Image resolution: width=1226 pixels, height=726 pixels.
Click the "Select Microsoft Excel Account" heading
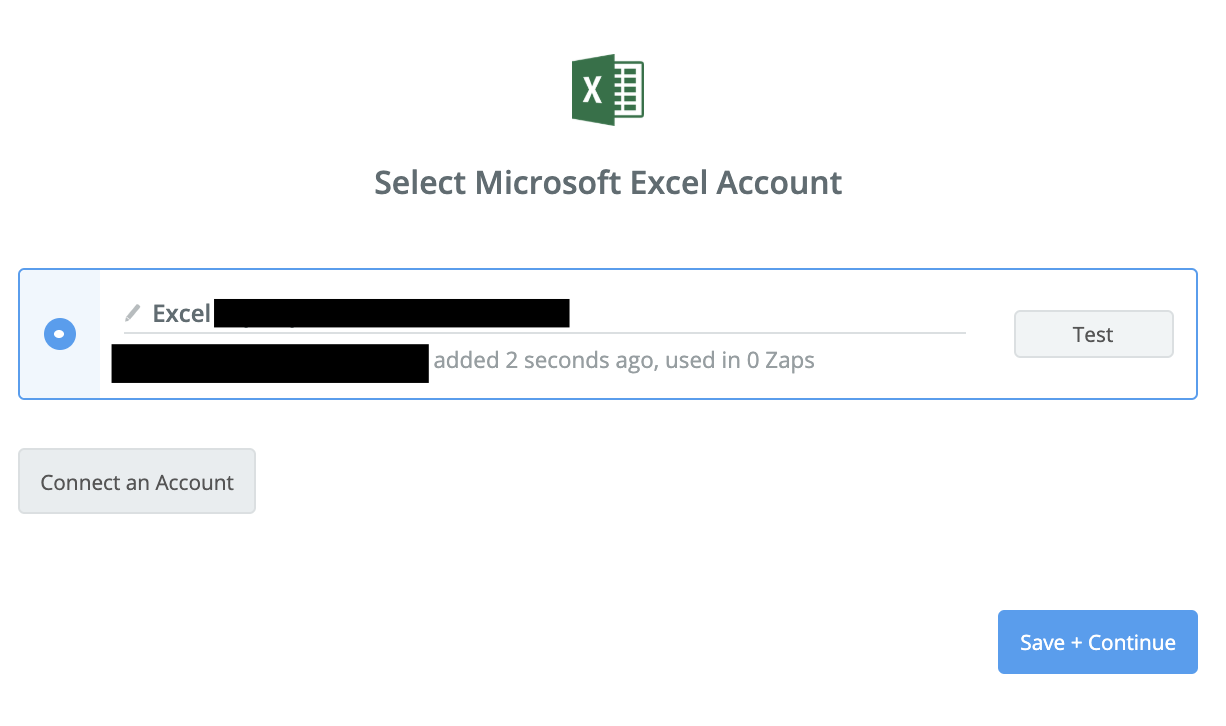(607, 183)
